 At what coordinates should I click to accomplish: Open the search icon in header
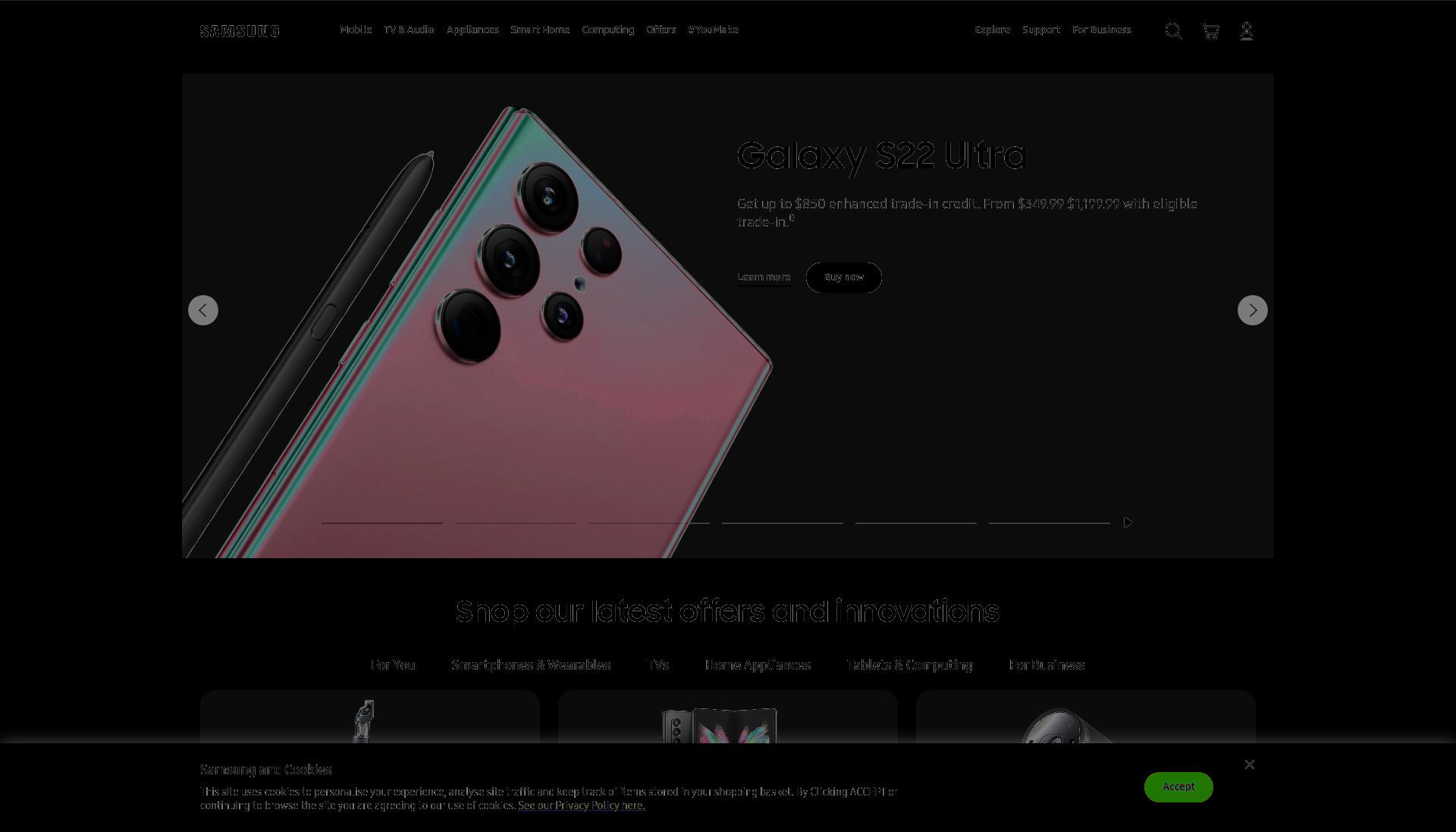1173,31
